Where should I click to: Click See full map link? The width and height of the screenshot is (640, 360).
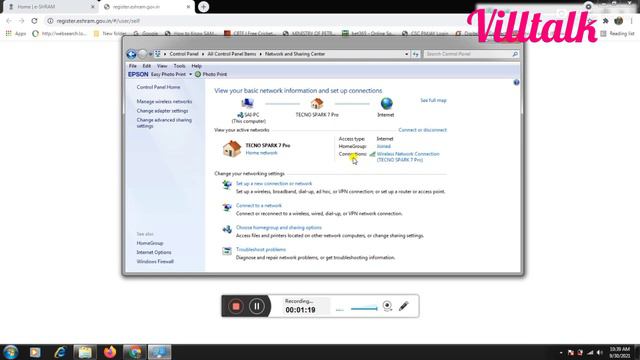click(x=433, y=100)
